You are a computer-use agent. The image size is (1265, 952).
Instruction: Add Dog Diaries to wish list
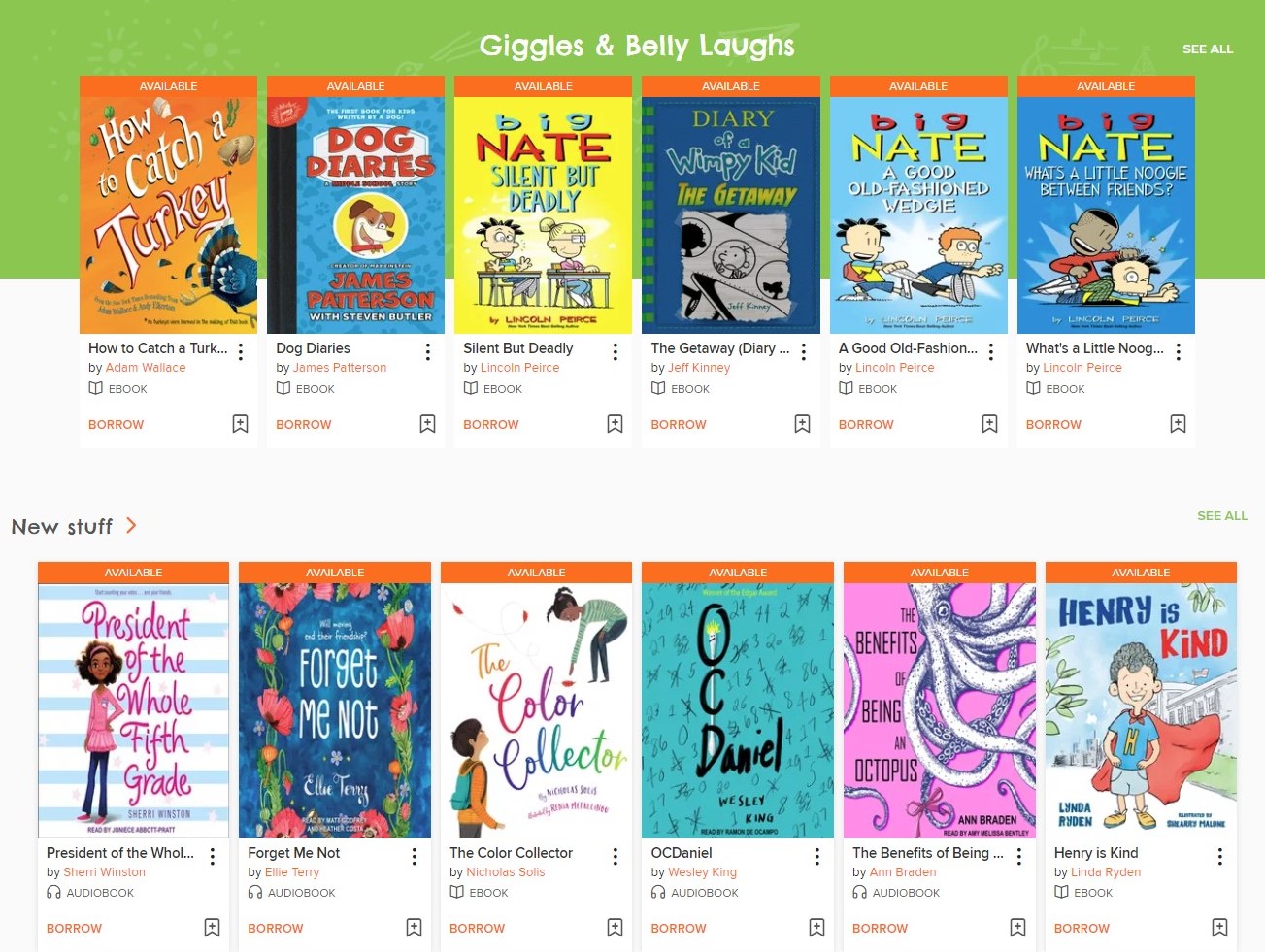pos(427,424)
